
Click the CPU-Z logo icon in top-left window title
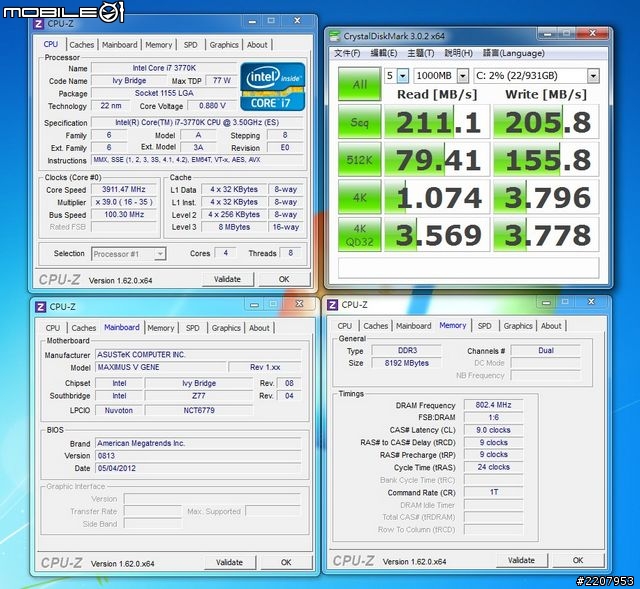pos(39,24)
